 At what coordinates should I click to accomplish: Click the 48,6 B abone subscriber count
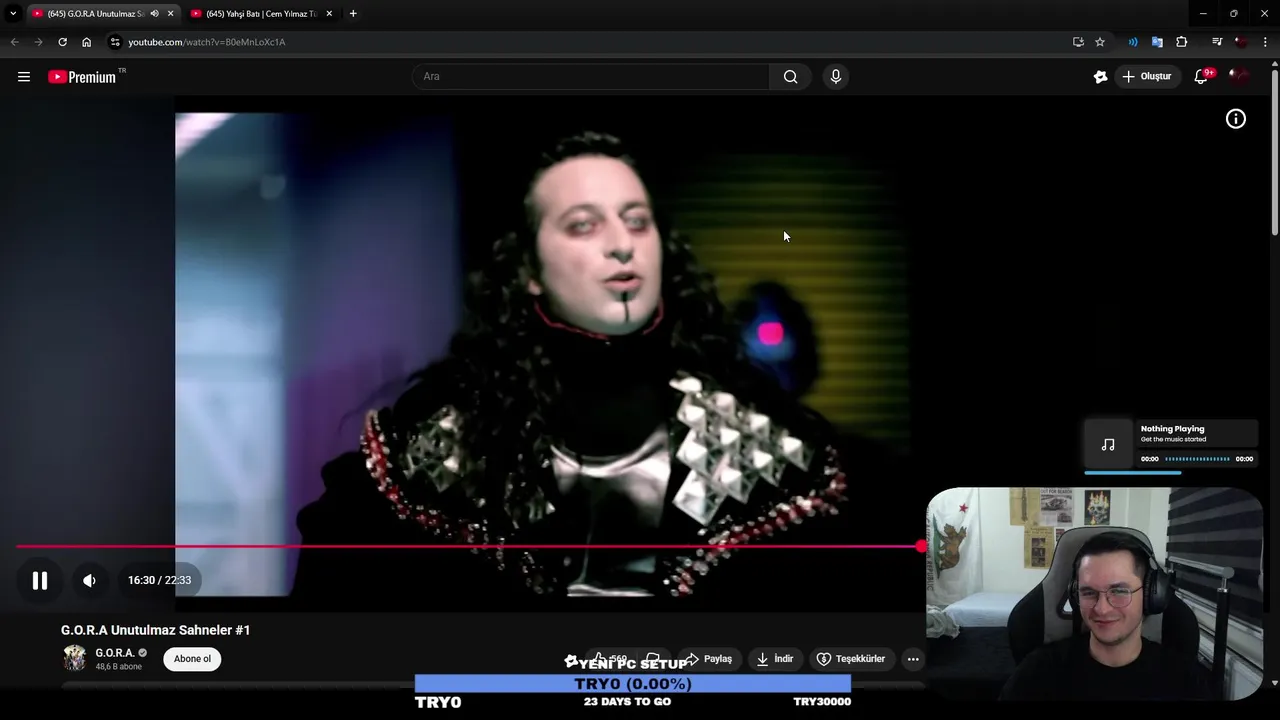click(119, 667)
